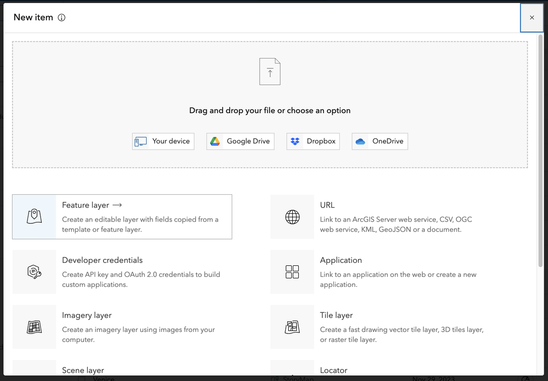Click the Dropbox logo icon

tap(295, 141)
